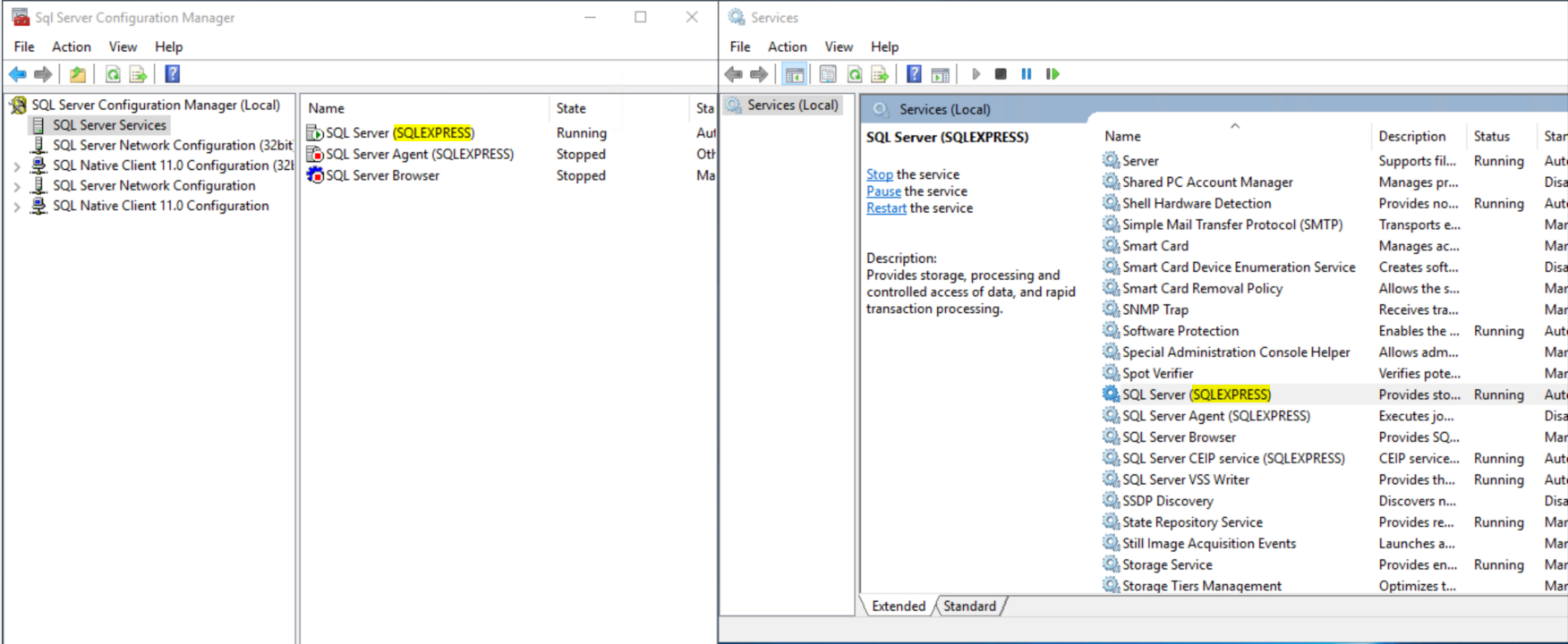Expand the 64-bit SQL Server Network Configuration node
This screenshot has height=644, width=1568.
(x=16, y=186)
